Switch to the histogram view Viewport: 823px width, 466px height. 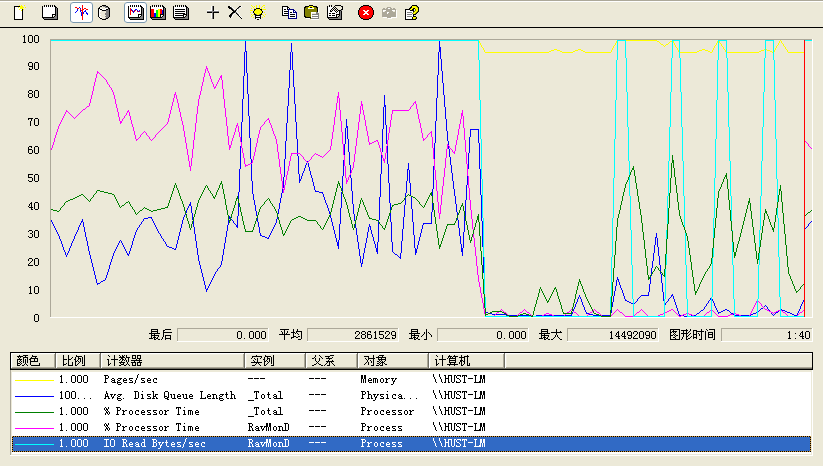point(157,12)
